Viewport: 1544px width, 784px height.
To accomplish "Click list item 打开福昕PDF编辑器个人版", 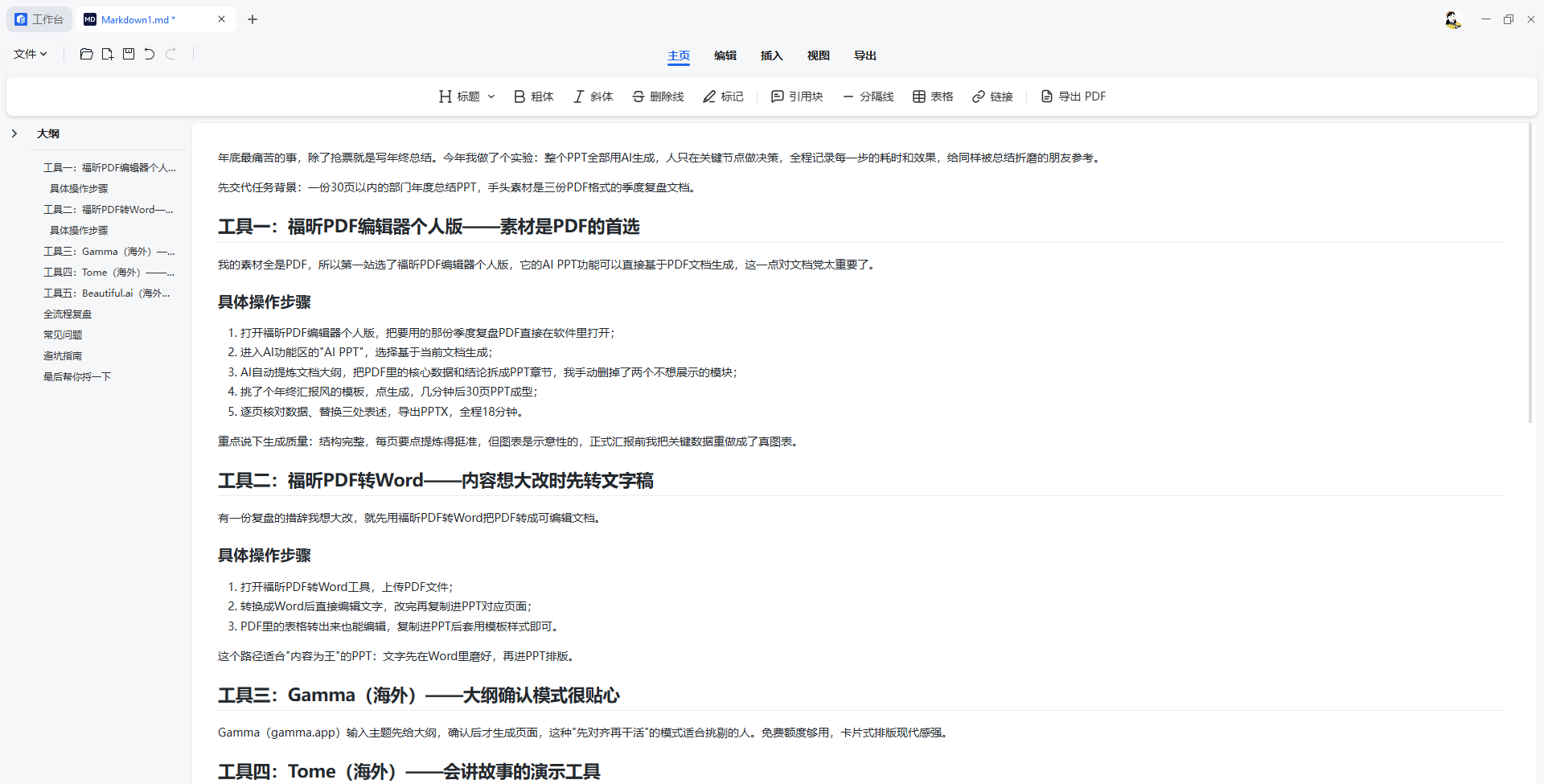I will tap(427, 333).
